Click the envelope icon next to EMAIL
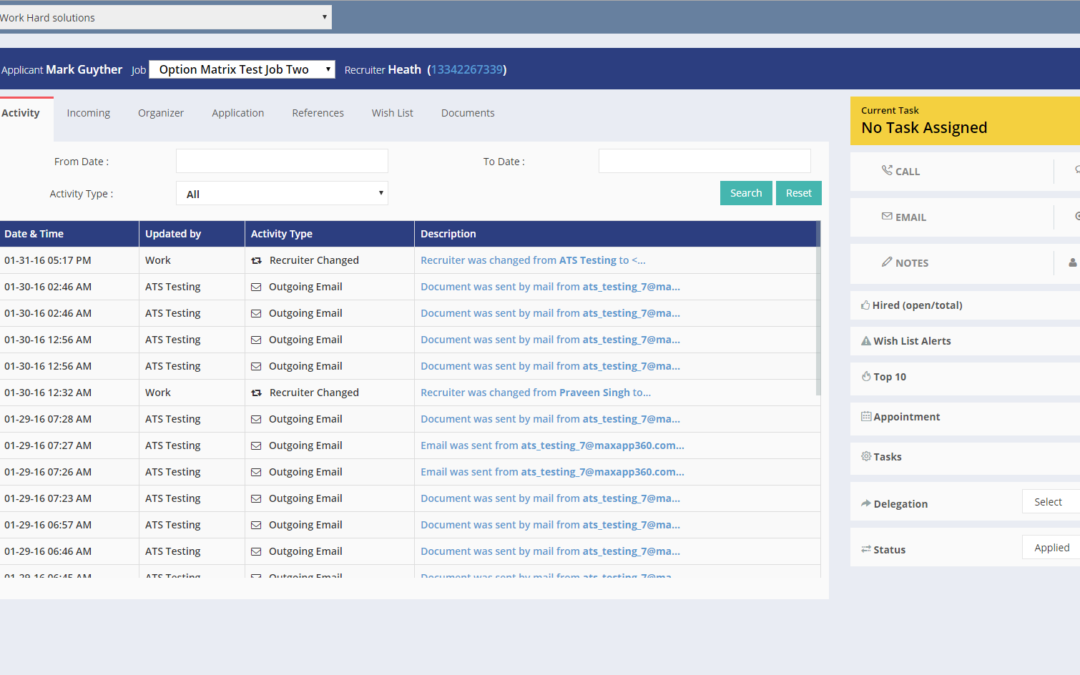 coord(887,217)
